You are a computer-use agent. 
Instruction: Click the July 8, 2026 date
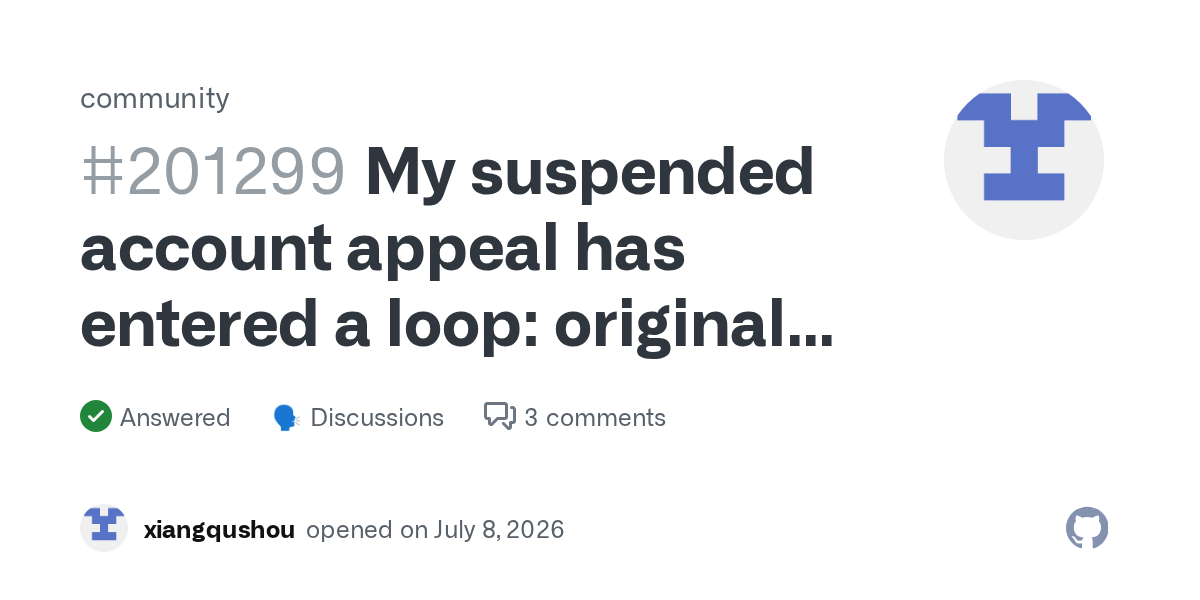pos(499,529)
